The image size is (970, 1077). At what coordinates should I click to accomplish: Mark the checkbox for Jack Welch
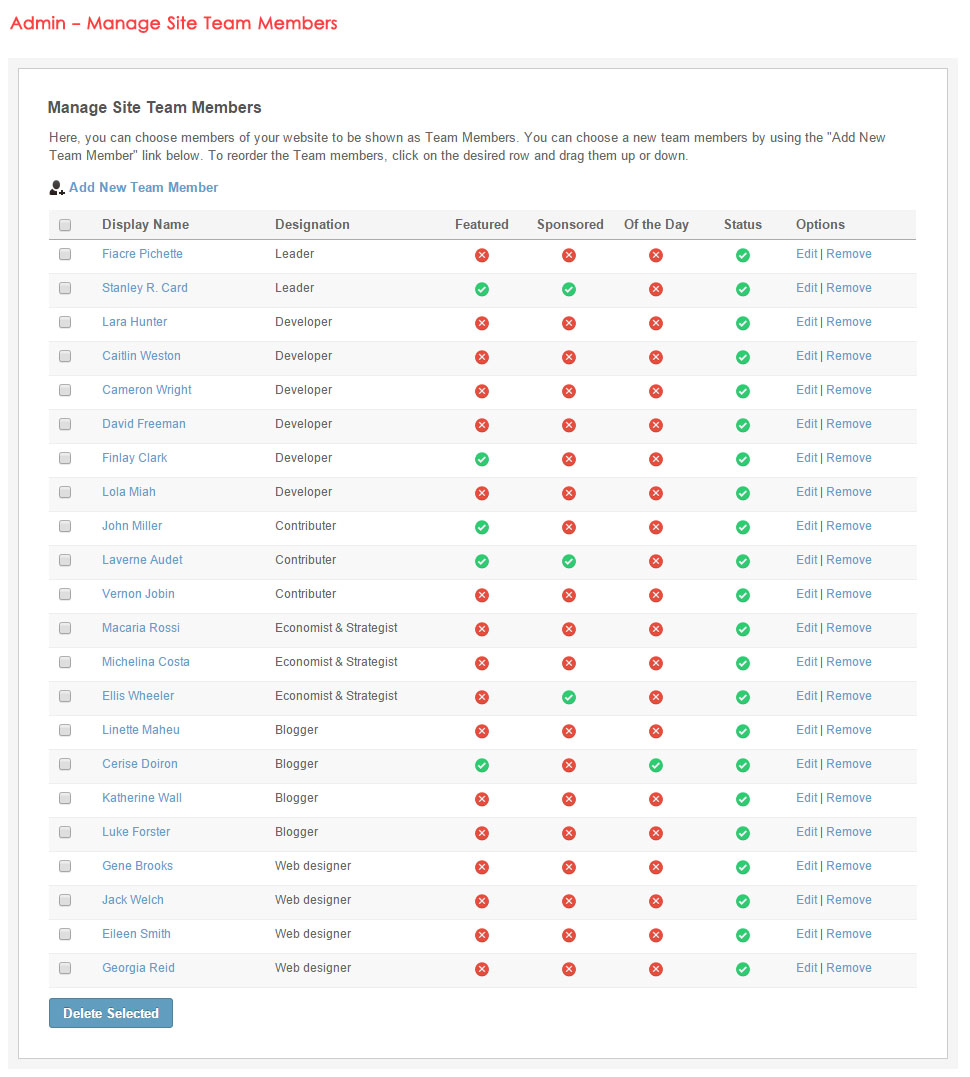pyautogui.click(x=65, y=900)
